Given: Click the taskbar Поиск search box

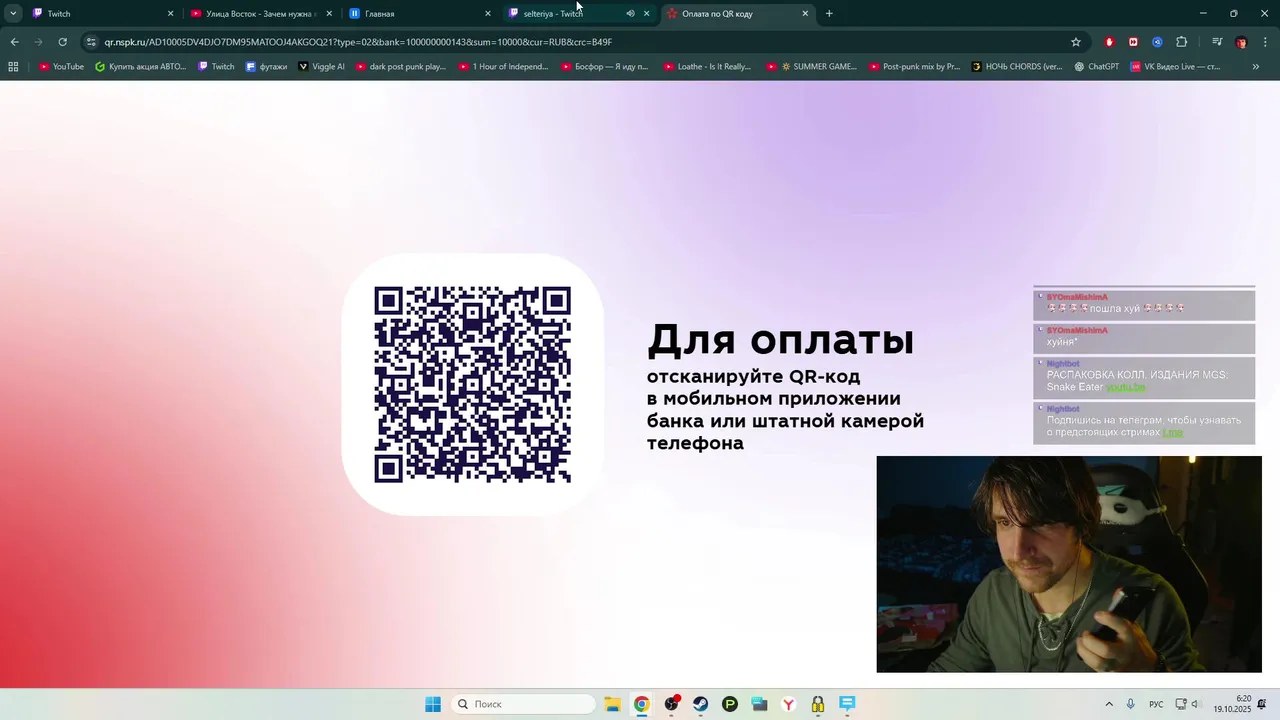Looking at the screenshot, I should (x=523, y=704).
